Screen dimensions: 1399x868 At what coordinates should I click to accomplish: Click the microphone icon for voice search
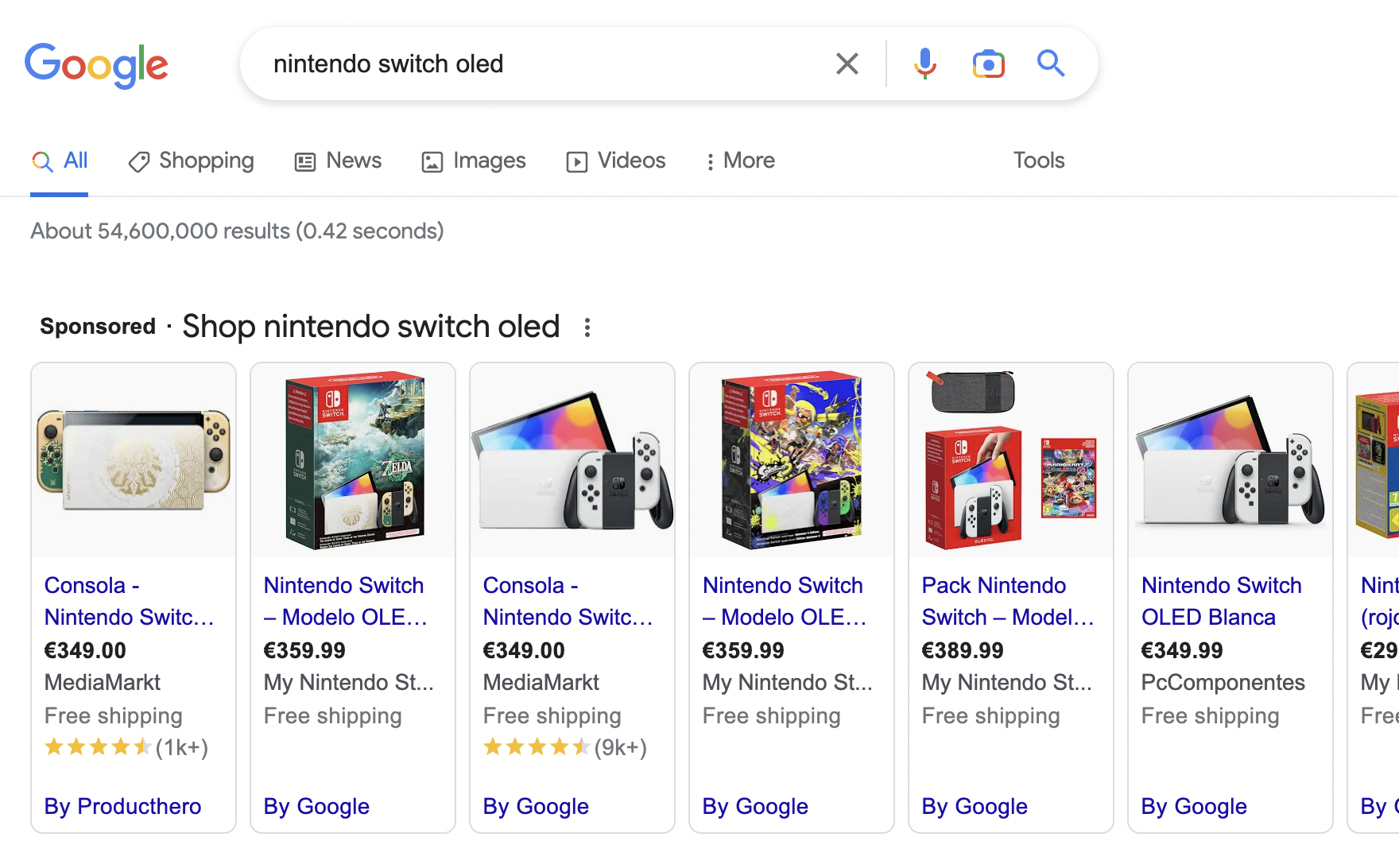[924, 64]
